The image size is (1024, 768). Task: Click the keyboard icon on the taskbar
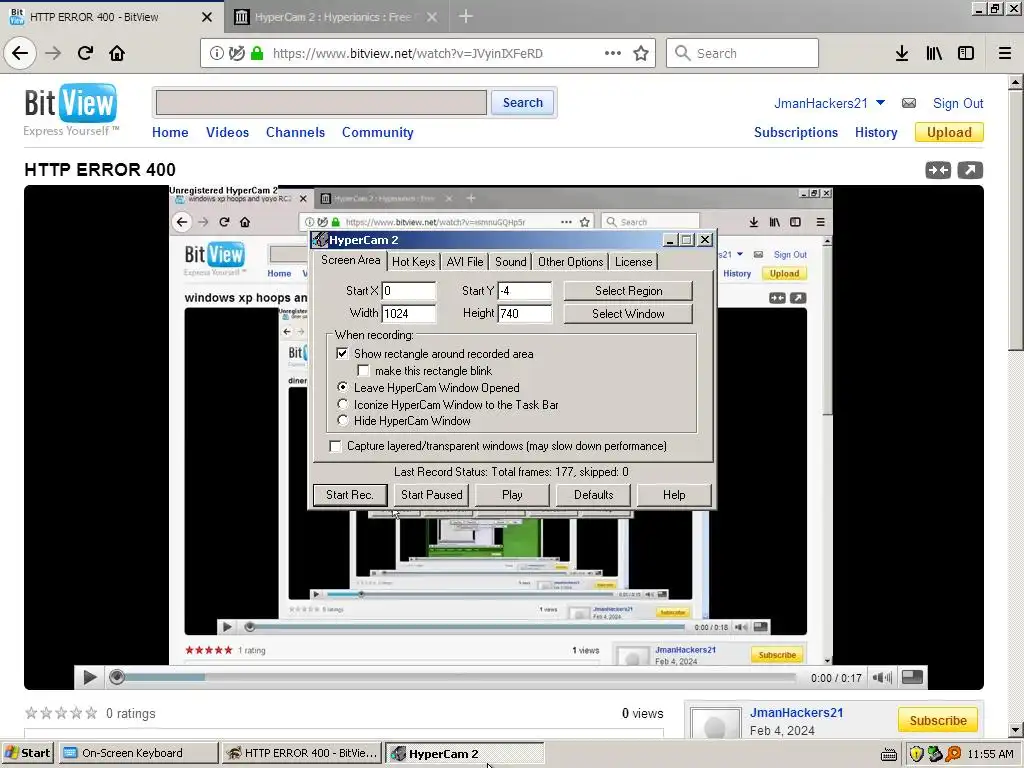[888, 754]
